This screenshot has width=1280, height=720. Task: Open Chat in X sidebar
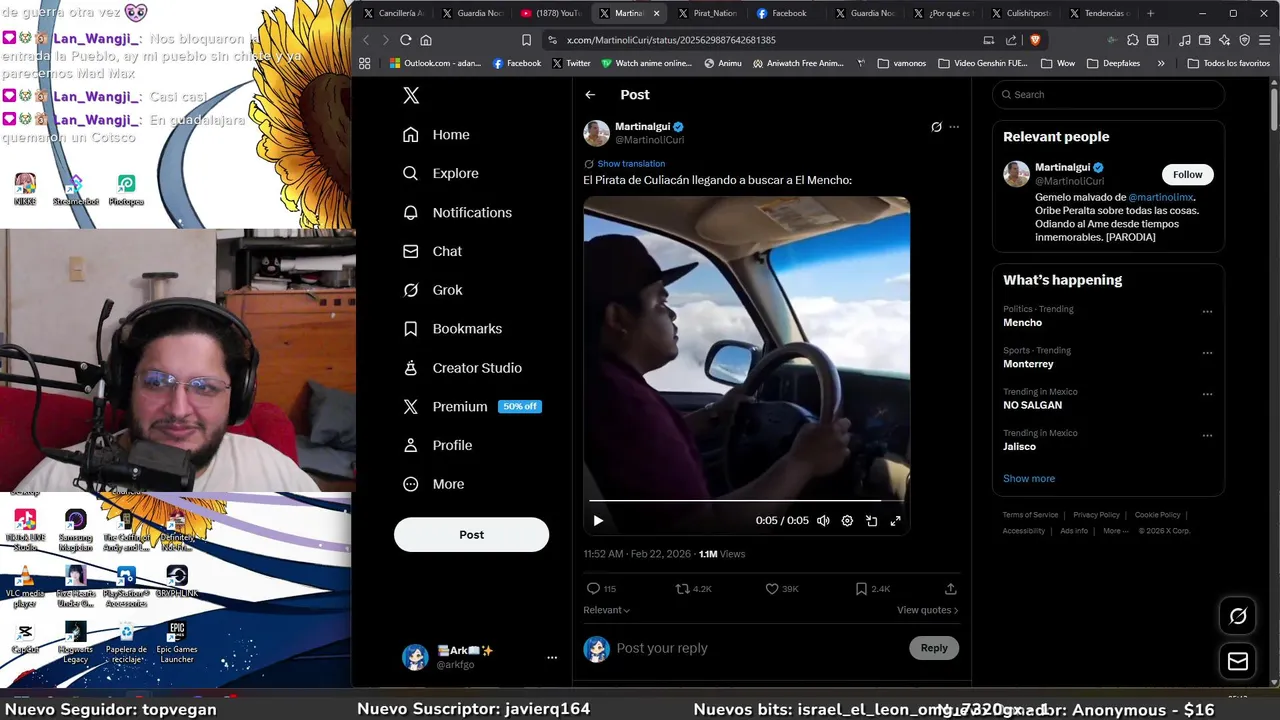tap(432, 251)
